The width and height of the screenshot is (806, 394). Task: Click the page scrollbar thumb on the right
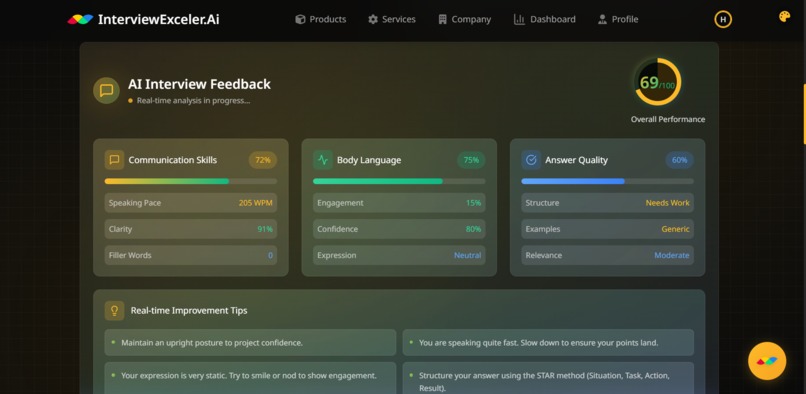point(804,114)
